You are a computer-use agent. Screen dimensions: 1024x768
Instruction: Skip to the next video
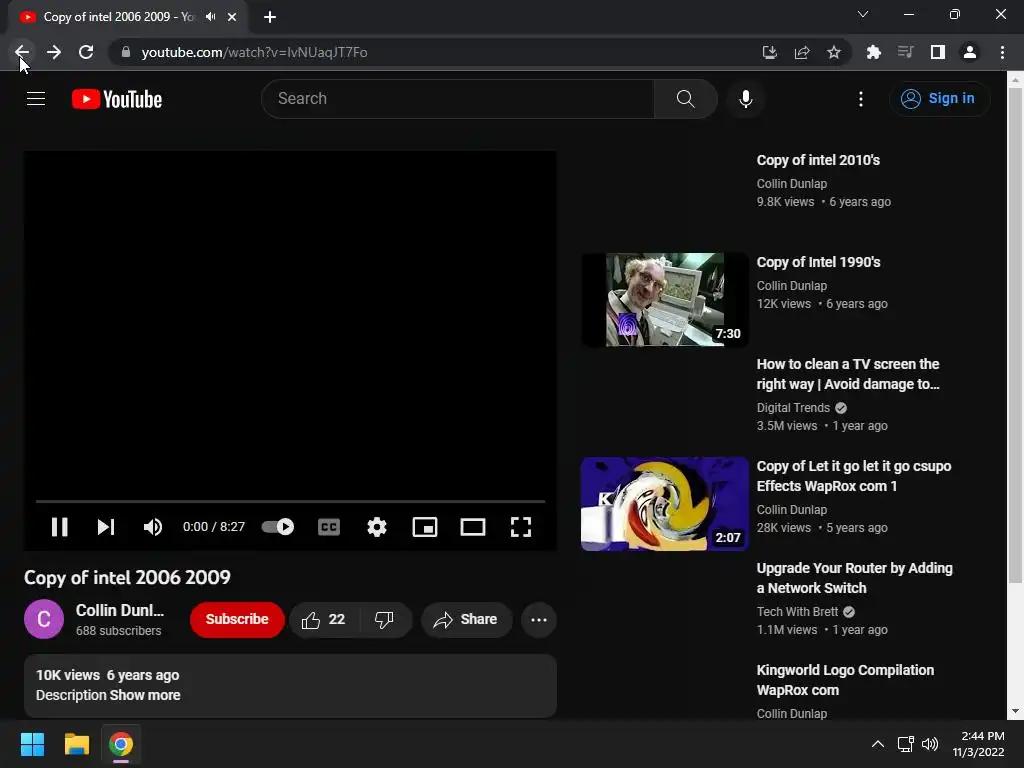[x=106, y=527]
